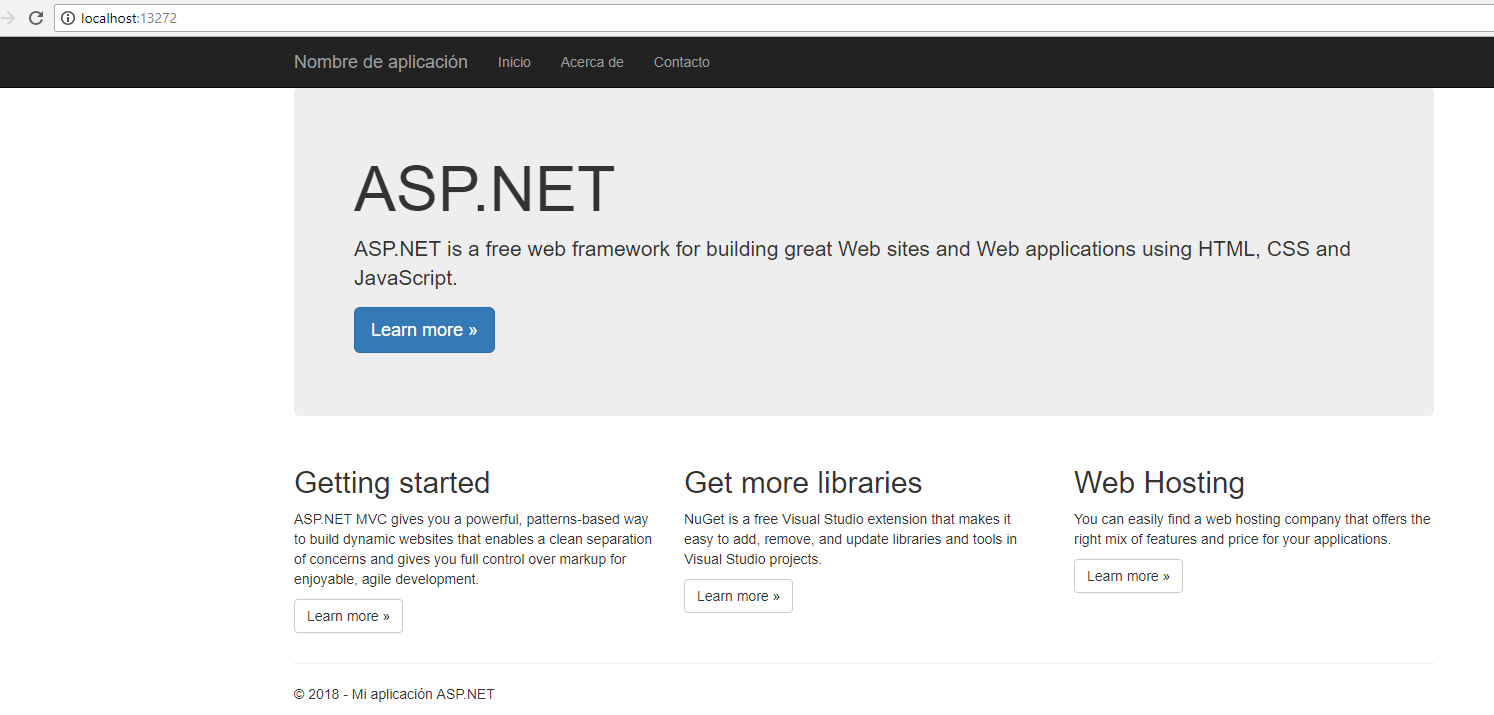Click the ASP.NET heading
Viewport: 1494px width, 715px height.
pos(484,189)
